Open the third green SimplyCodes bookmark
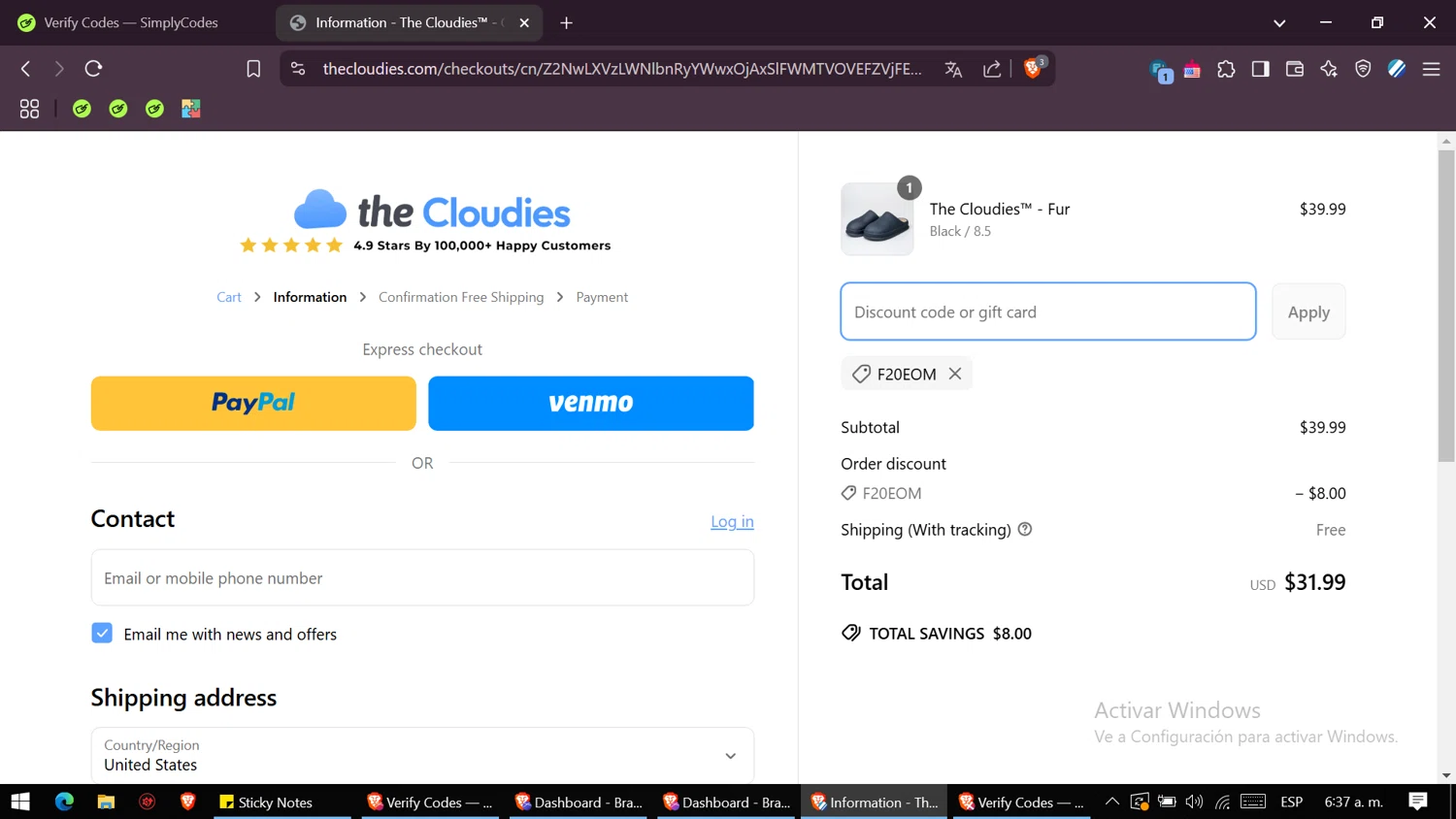Viewport: 1456px width, 819px height. (154, 109)
